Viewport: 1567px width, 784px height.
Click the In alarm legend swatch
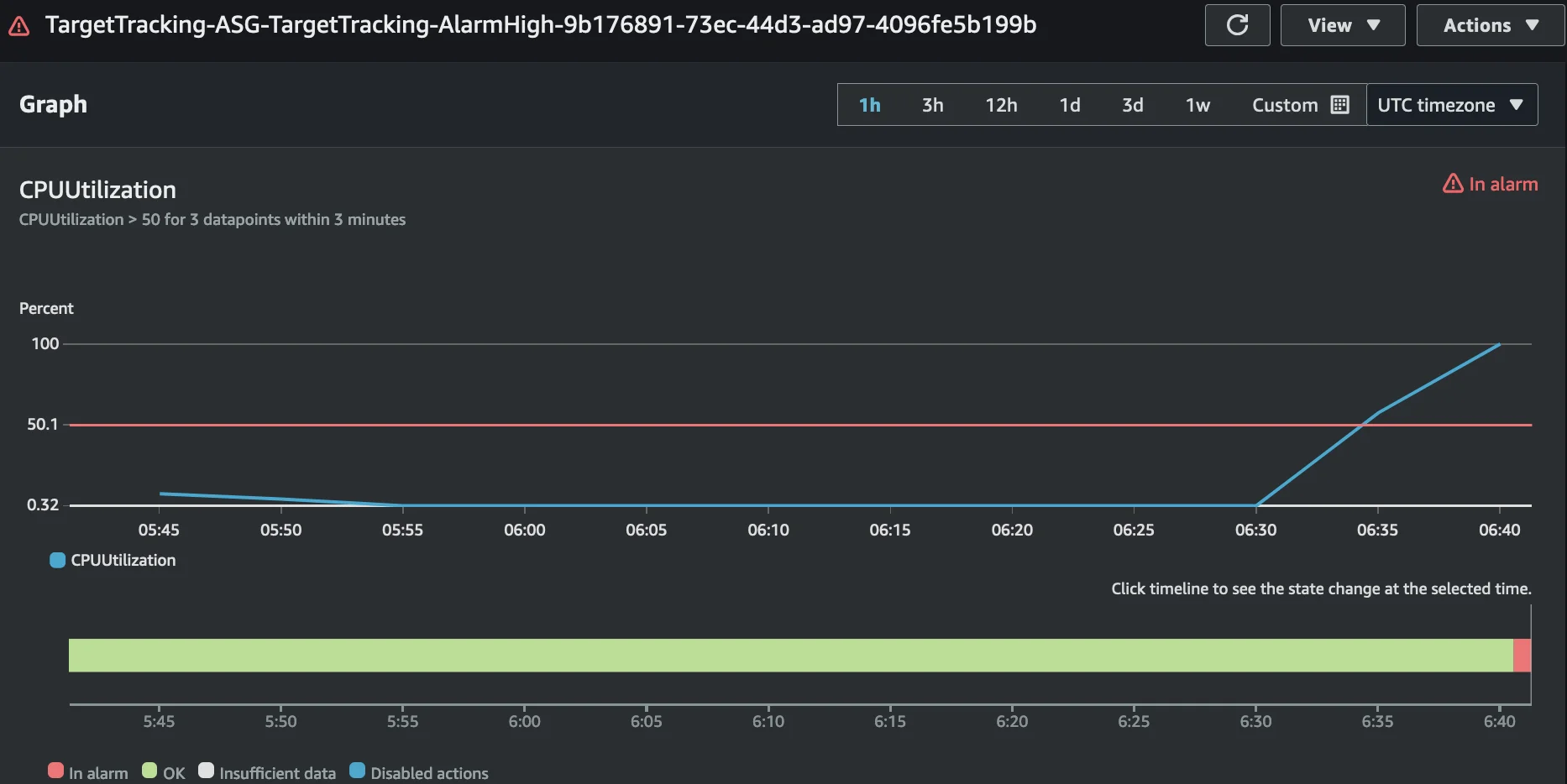[x=55, y=771]
